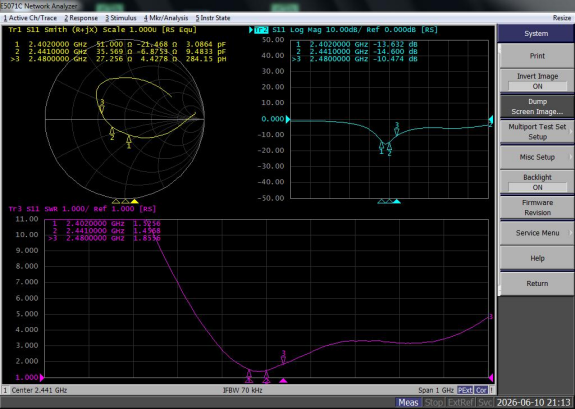Select the active yellow marker triangle below the Smith chart

click(x=135, y=201)
